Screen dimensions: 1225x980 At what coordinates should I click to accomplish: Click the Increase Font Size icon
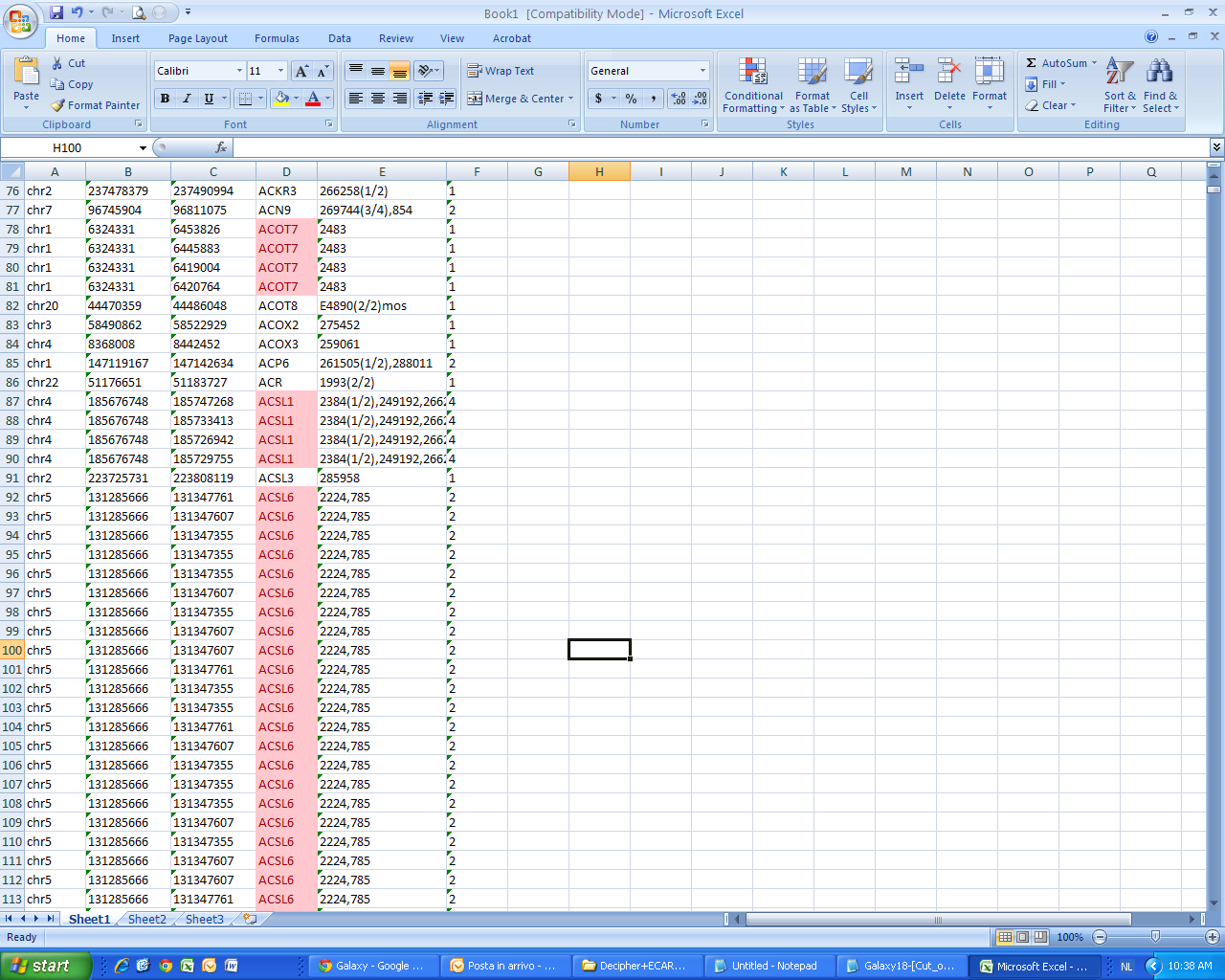pos(301,71)
